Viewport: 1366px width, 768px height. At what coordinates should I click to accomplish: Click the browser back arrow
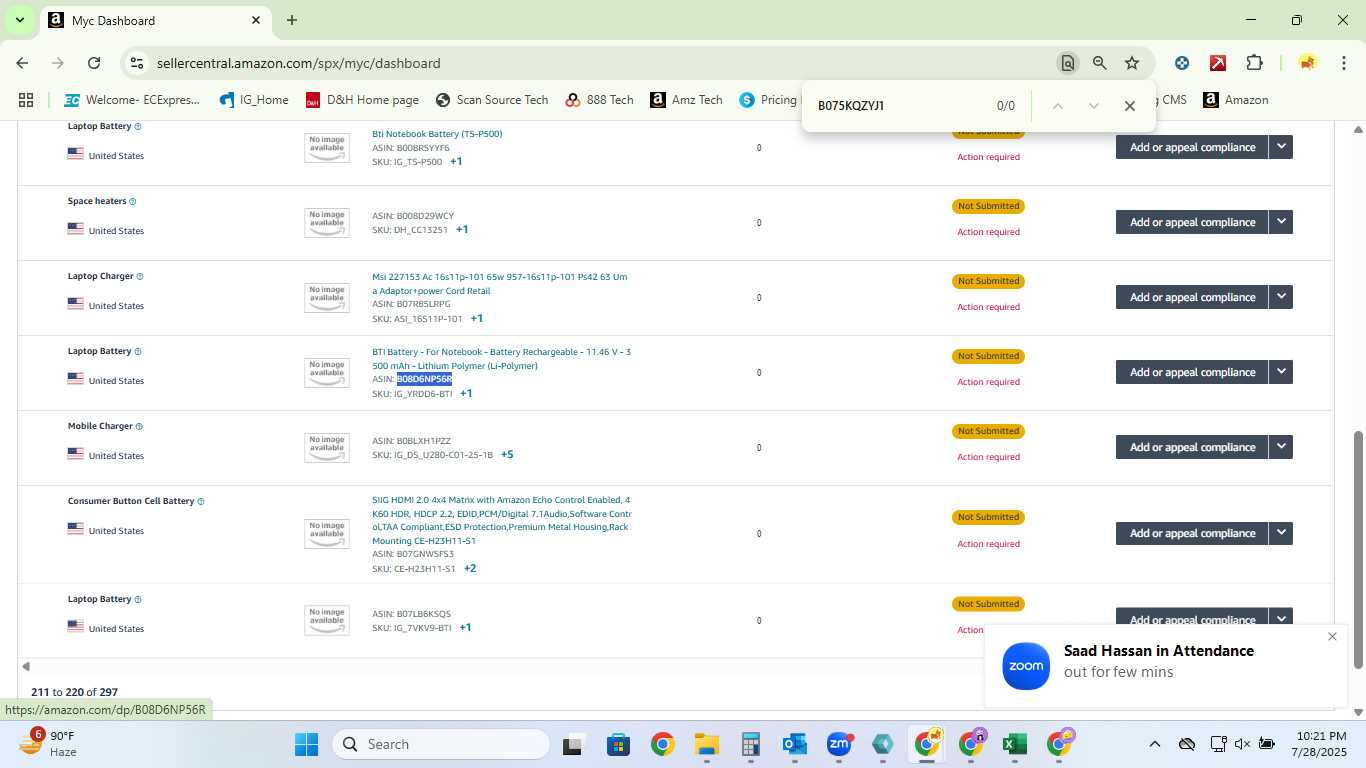(22, 63)
